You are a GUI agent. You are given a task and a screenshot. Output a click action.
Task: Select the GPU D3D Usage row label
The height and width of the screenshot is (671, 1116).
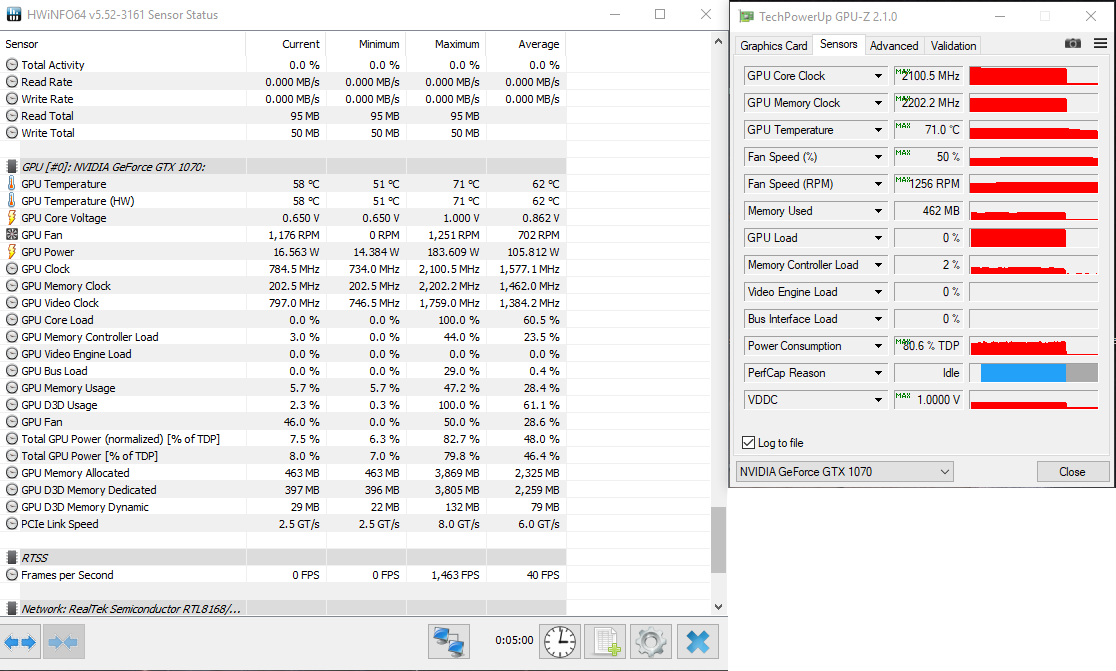click(59, 405)
